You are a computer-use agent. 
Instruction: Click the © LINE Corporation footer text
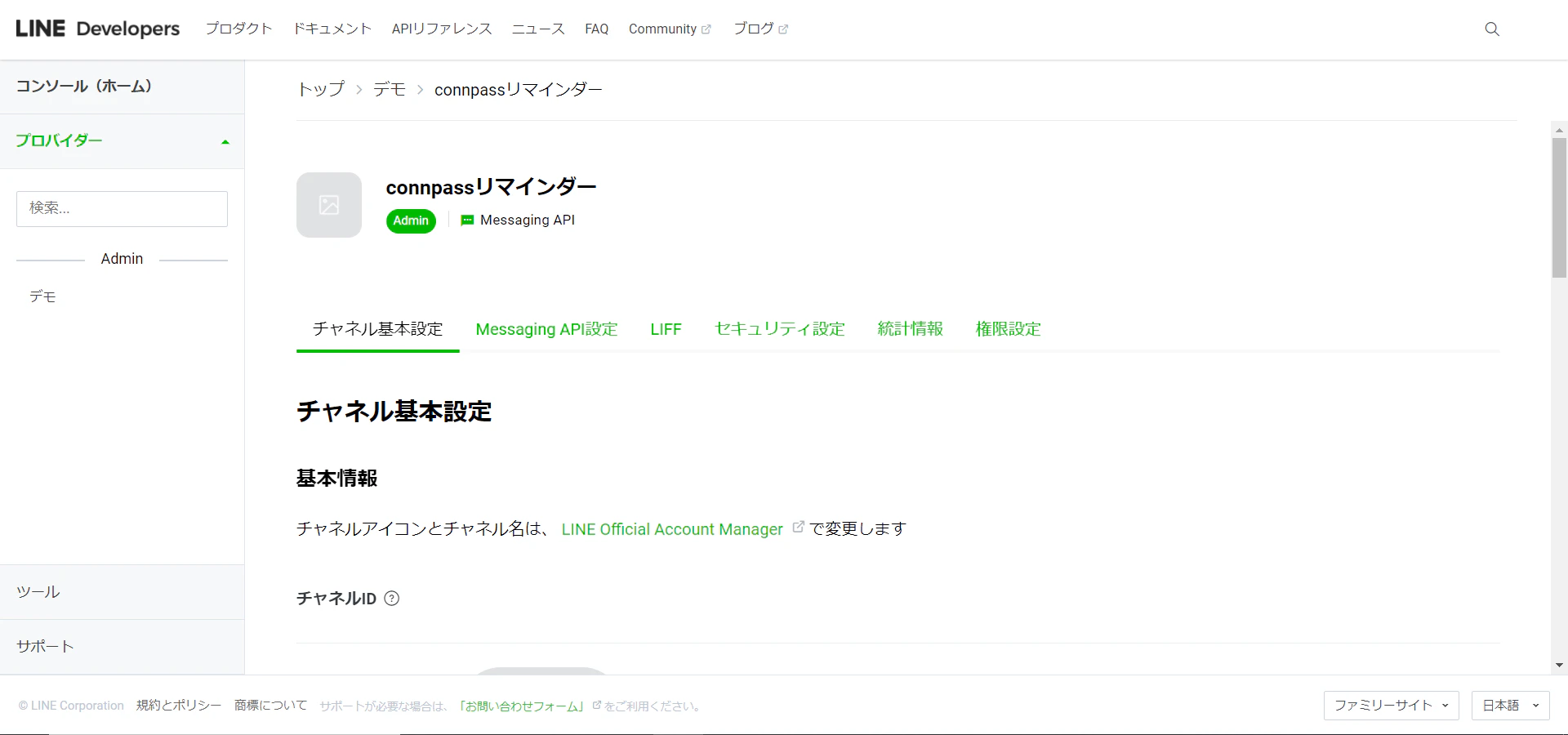tap(71, 706)
